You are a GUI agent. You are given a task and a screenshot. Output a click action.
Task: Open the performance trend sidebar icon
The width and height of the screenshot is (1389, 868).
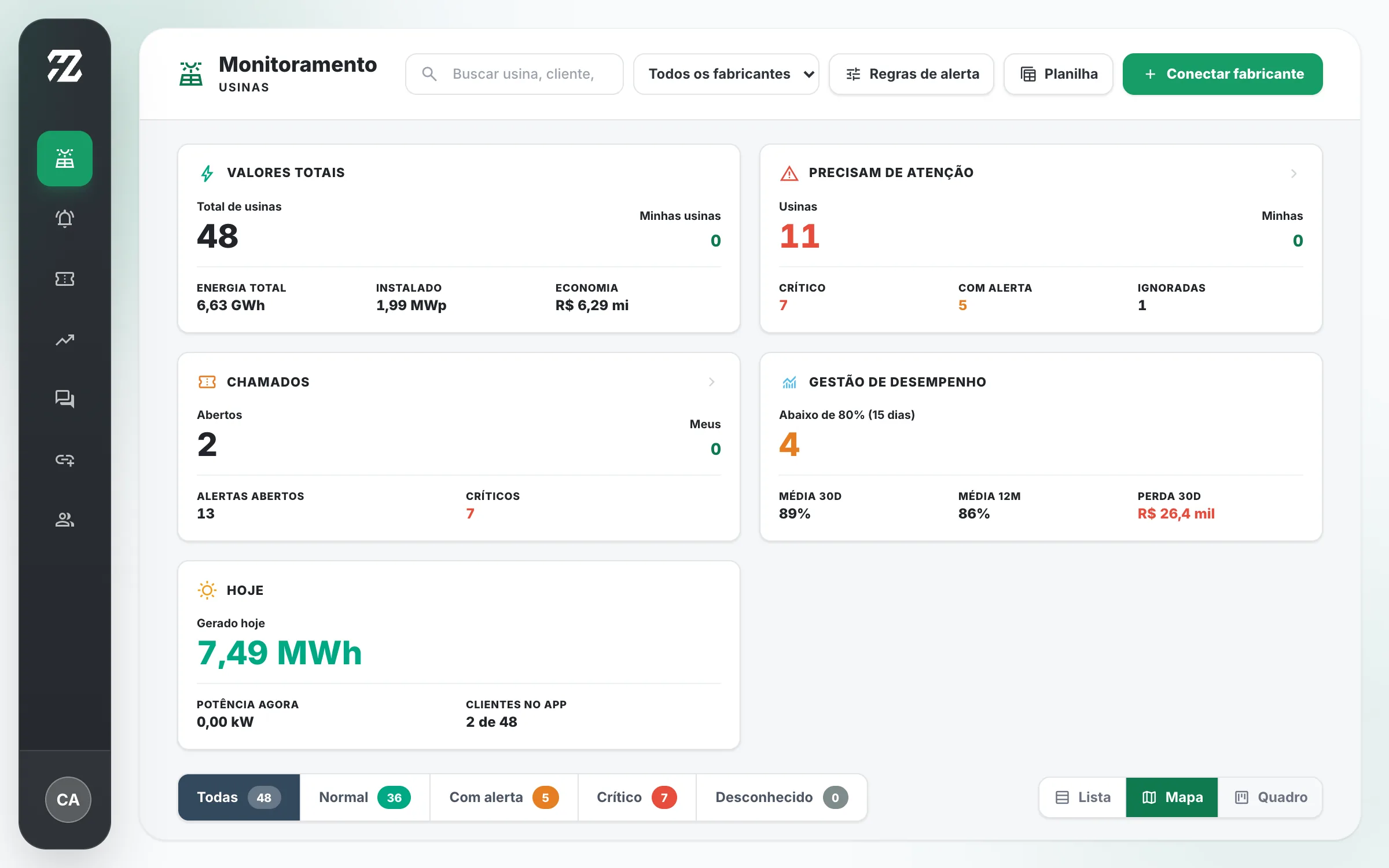click(x=65, y=340)
